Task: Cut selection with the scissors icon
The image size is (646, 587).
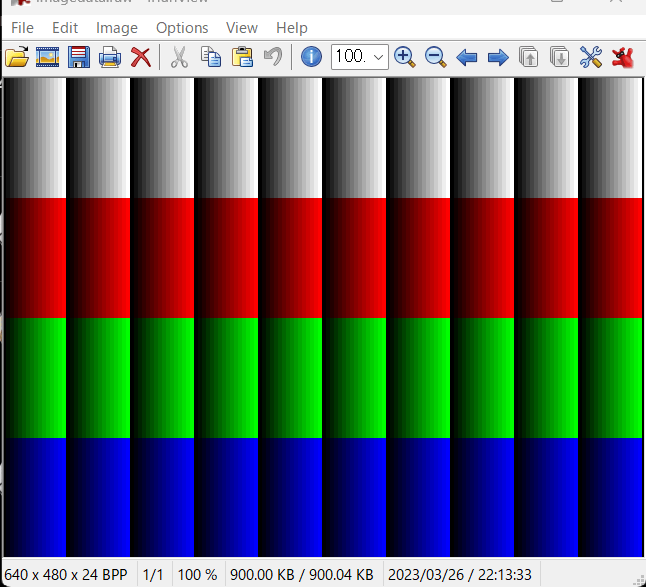Action: tap(179, 57)
